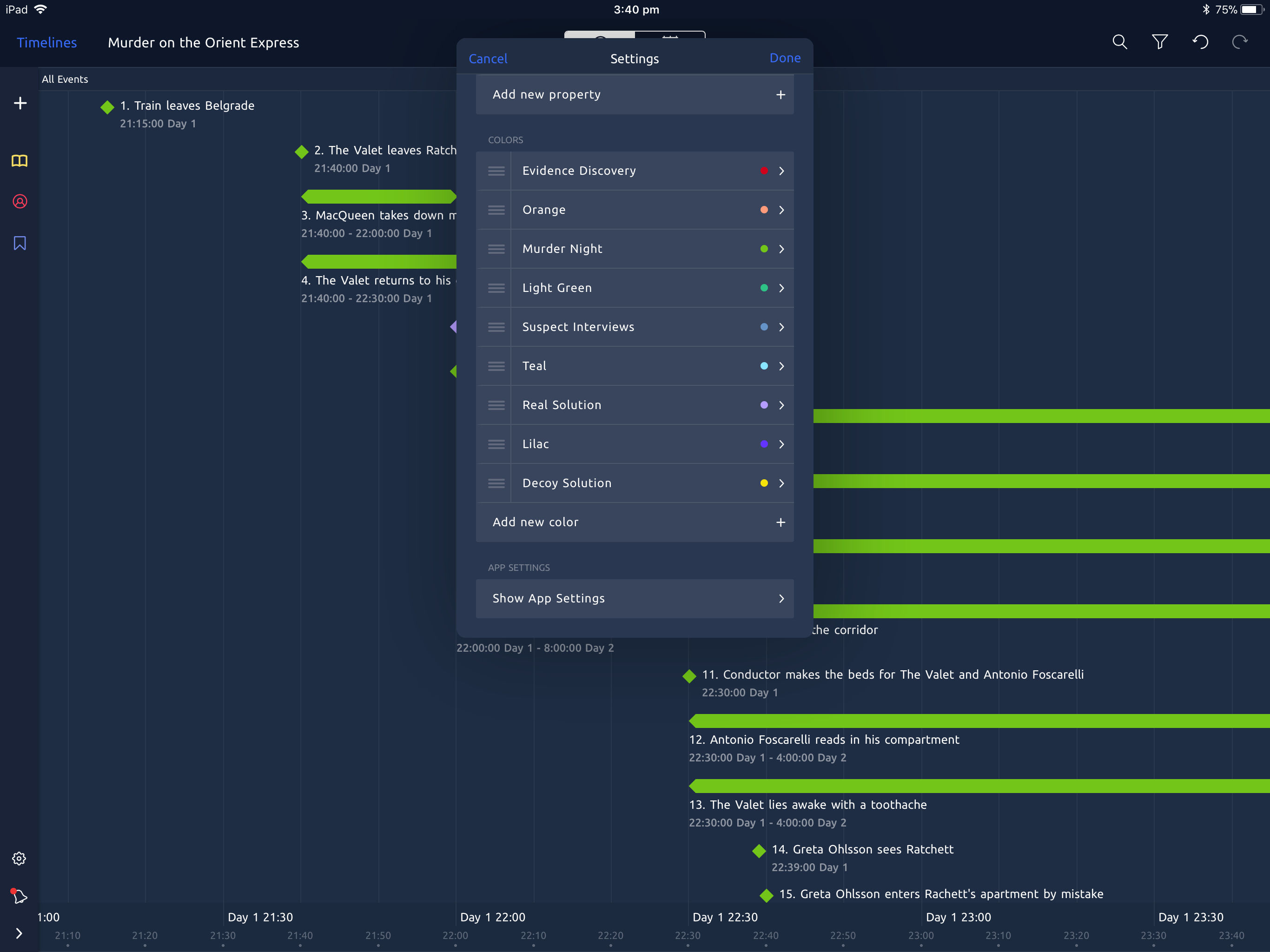Viewport: 1270px width, 952px height.
Task: Open the settings gear icon in sidebar
Action: point(19,859)
